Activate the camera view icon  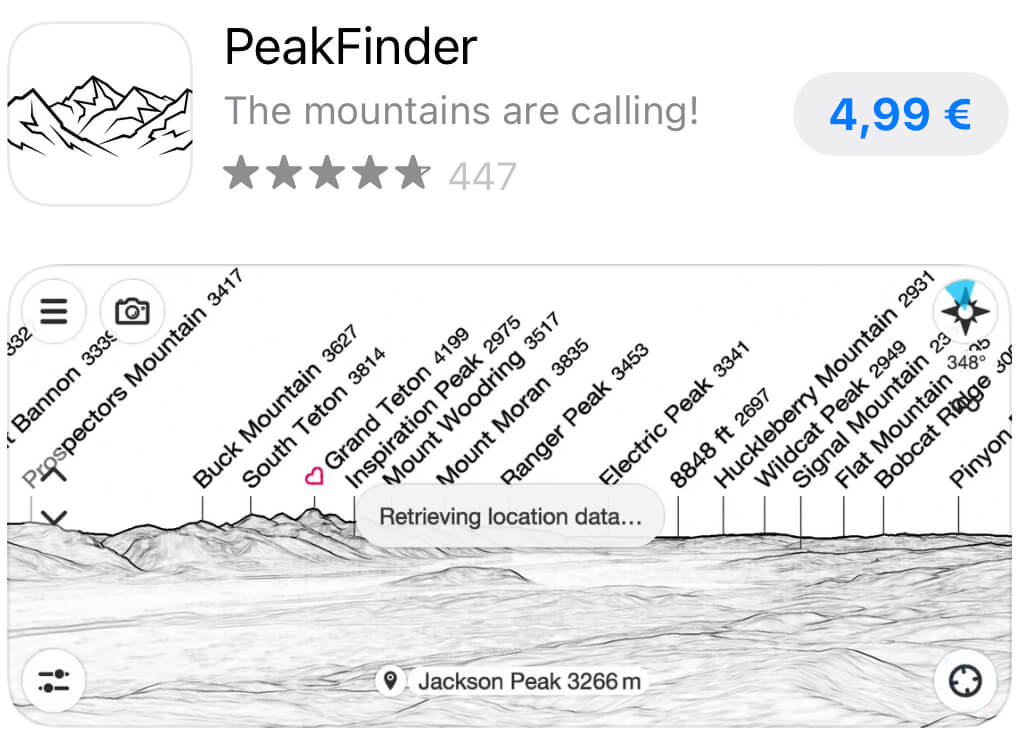click(x=131, y=312)
